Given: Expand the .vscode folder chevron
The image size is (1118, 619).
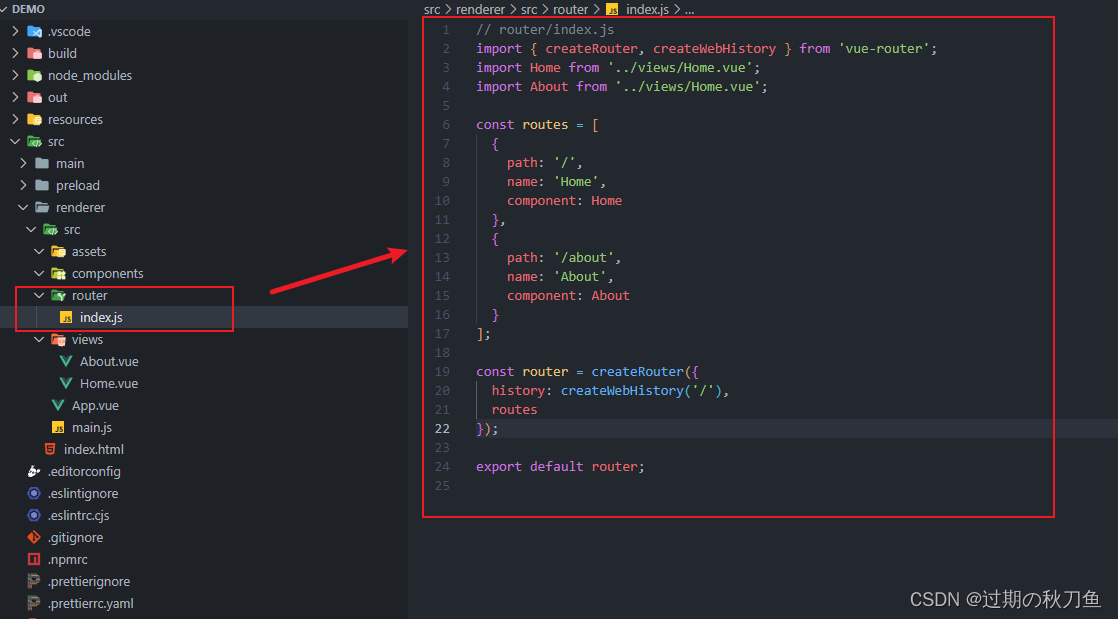Looking at the screenshot, I should tap(15, 31).
